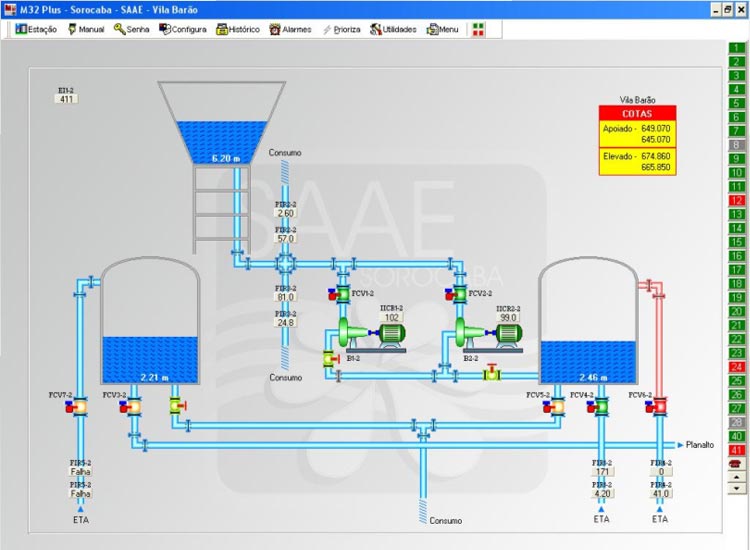Select the FCV5-2 valve
The height and width of the screenshot is (550, 750).
point(554,407)
